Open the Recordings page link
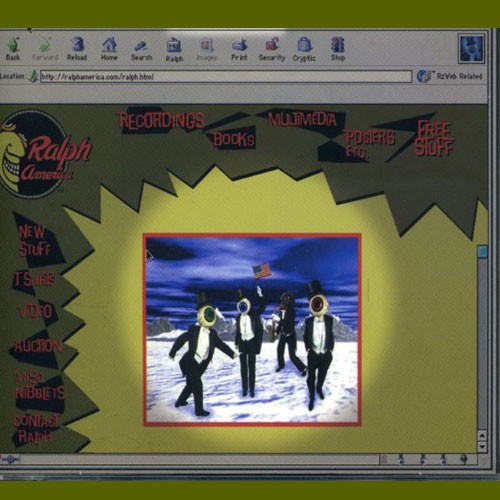 point(161,120)
